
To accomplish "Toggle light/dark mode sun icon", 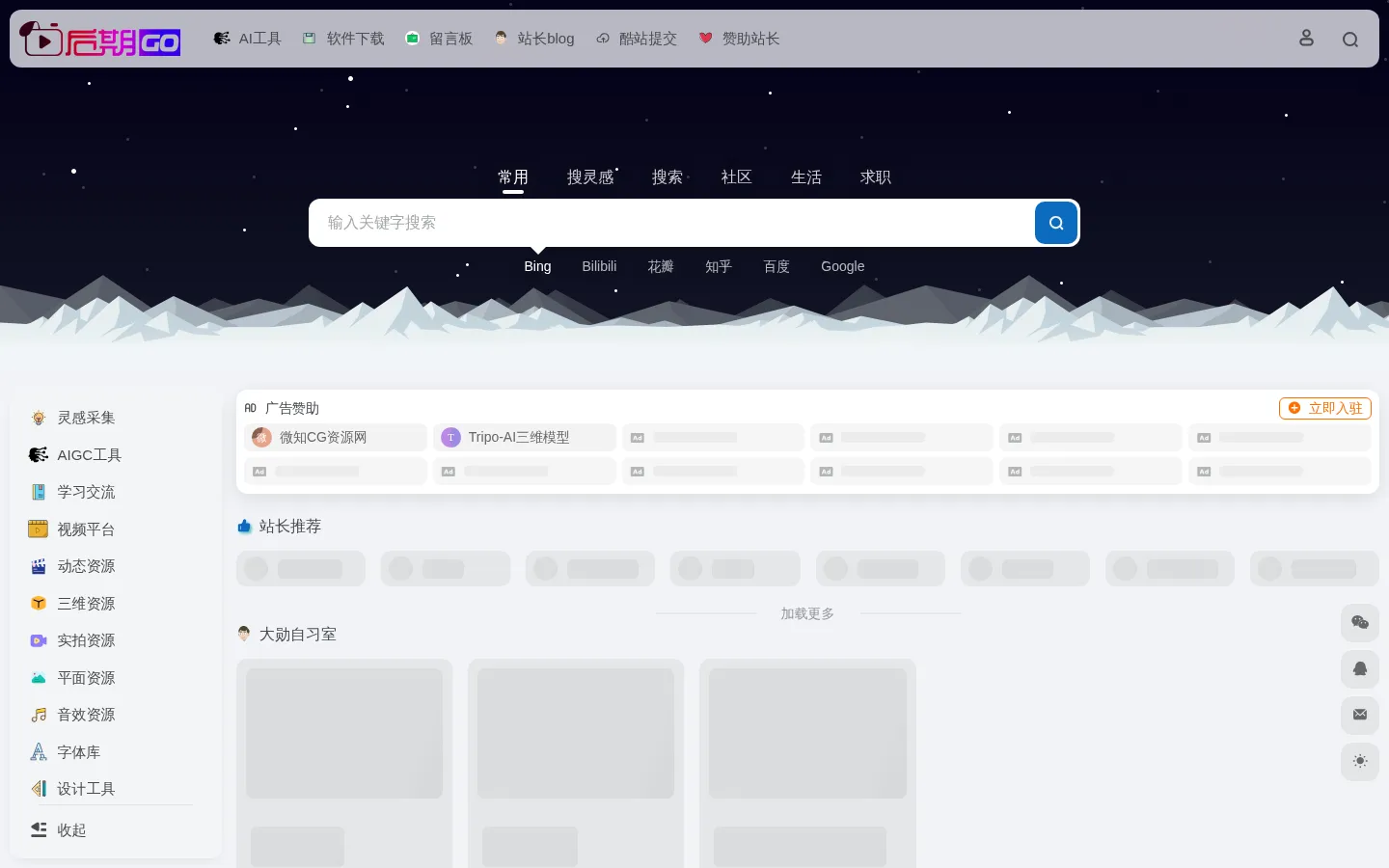I will pyautogui.click(x=1360, y=761).
